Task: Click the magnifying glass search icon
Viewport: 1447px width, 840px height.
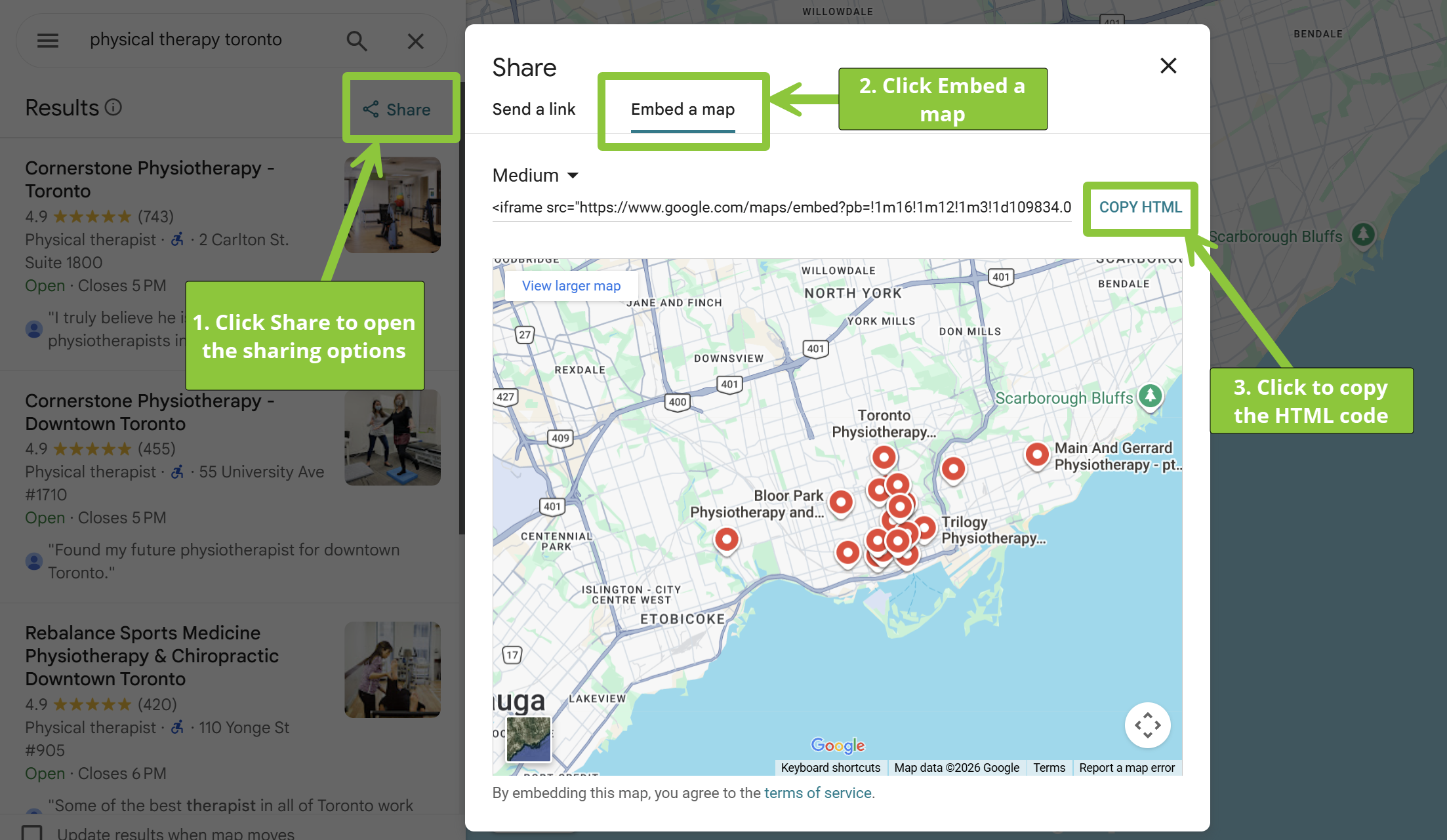Action: (356, 41)
